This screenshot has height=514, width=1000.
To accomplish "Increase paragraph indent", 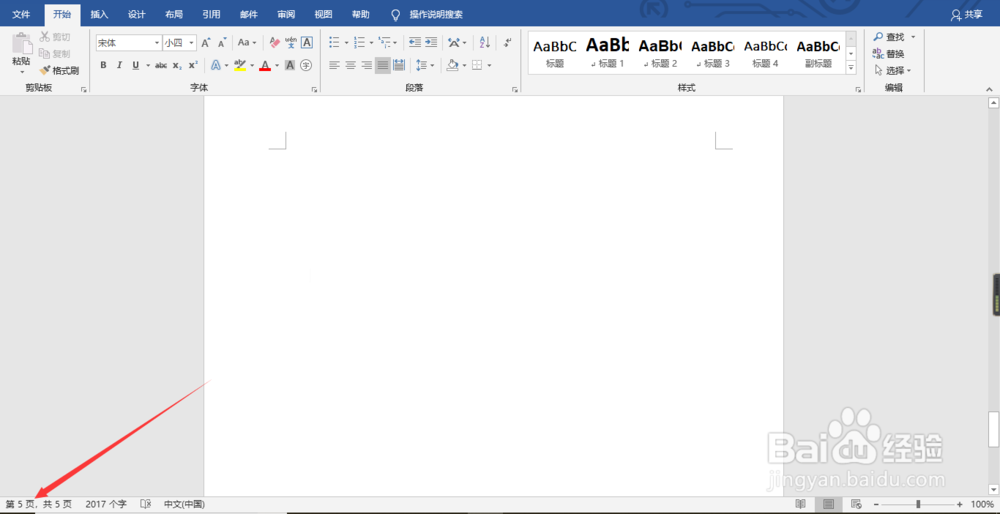I will pyautogui.click(x=432, y=43).
